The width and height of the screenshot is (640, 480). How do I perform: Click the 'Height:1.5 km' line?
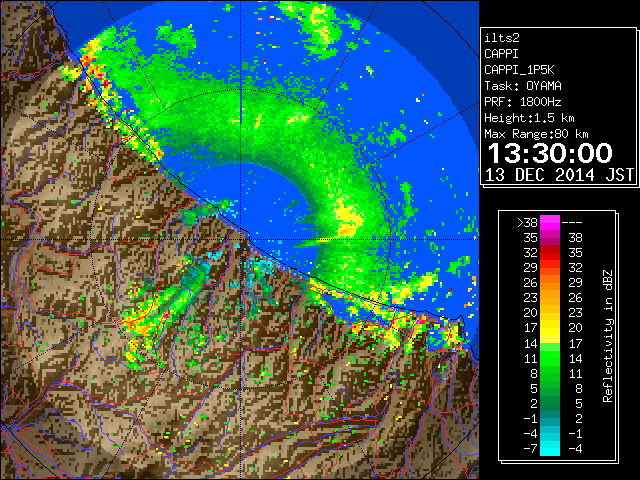pos(529,118)
